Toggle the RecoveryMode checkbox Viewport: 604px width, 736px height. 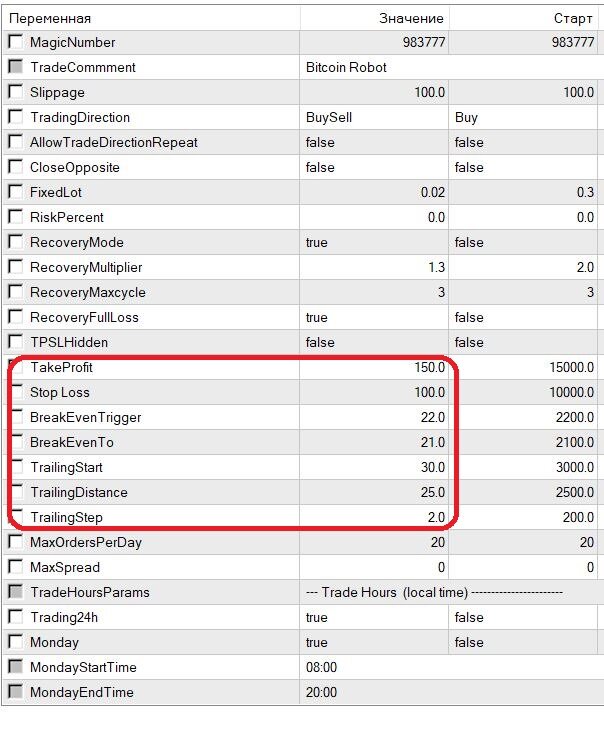15,242
